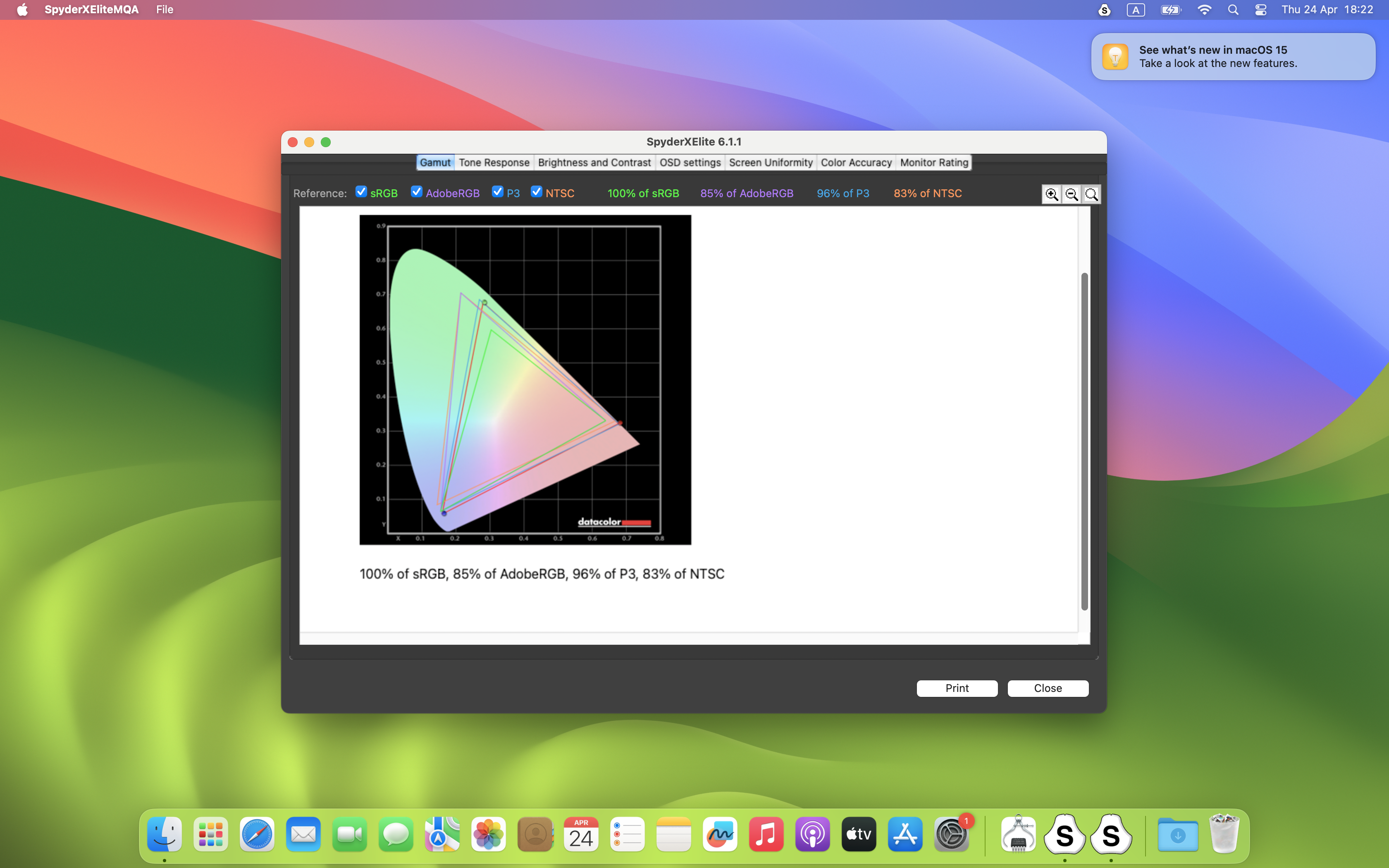Open Mail from the dock
The height and width of the screenshot is (868, 1389).
[x=303, y=834]
